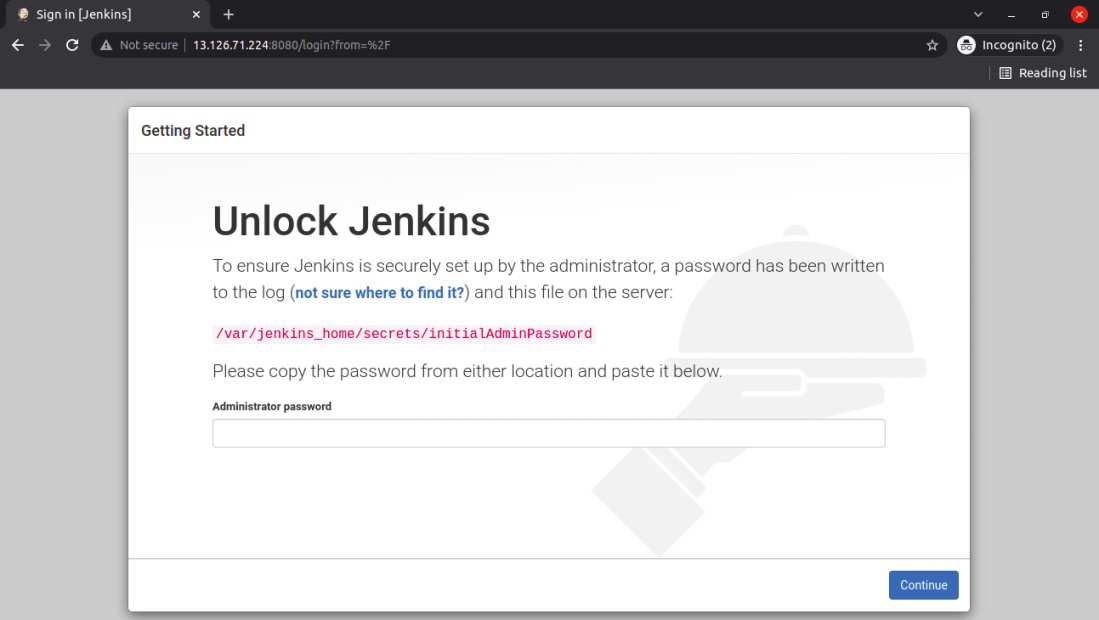
Task: Expand the tab search chevron
Action: [978, 15]
